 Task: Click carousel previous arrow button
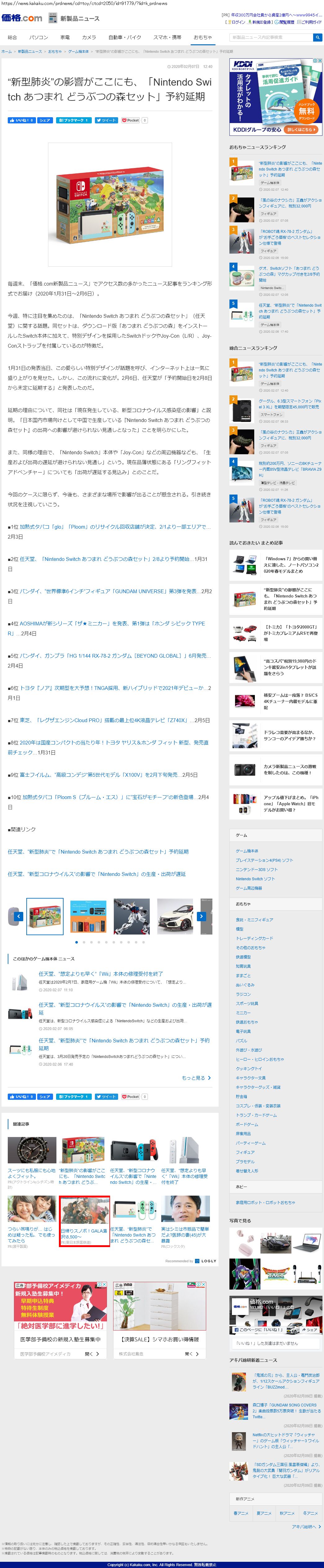coord(18,916)
